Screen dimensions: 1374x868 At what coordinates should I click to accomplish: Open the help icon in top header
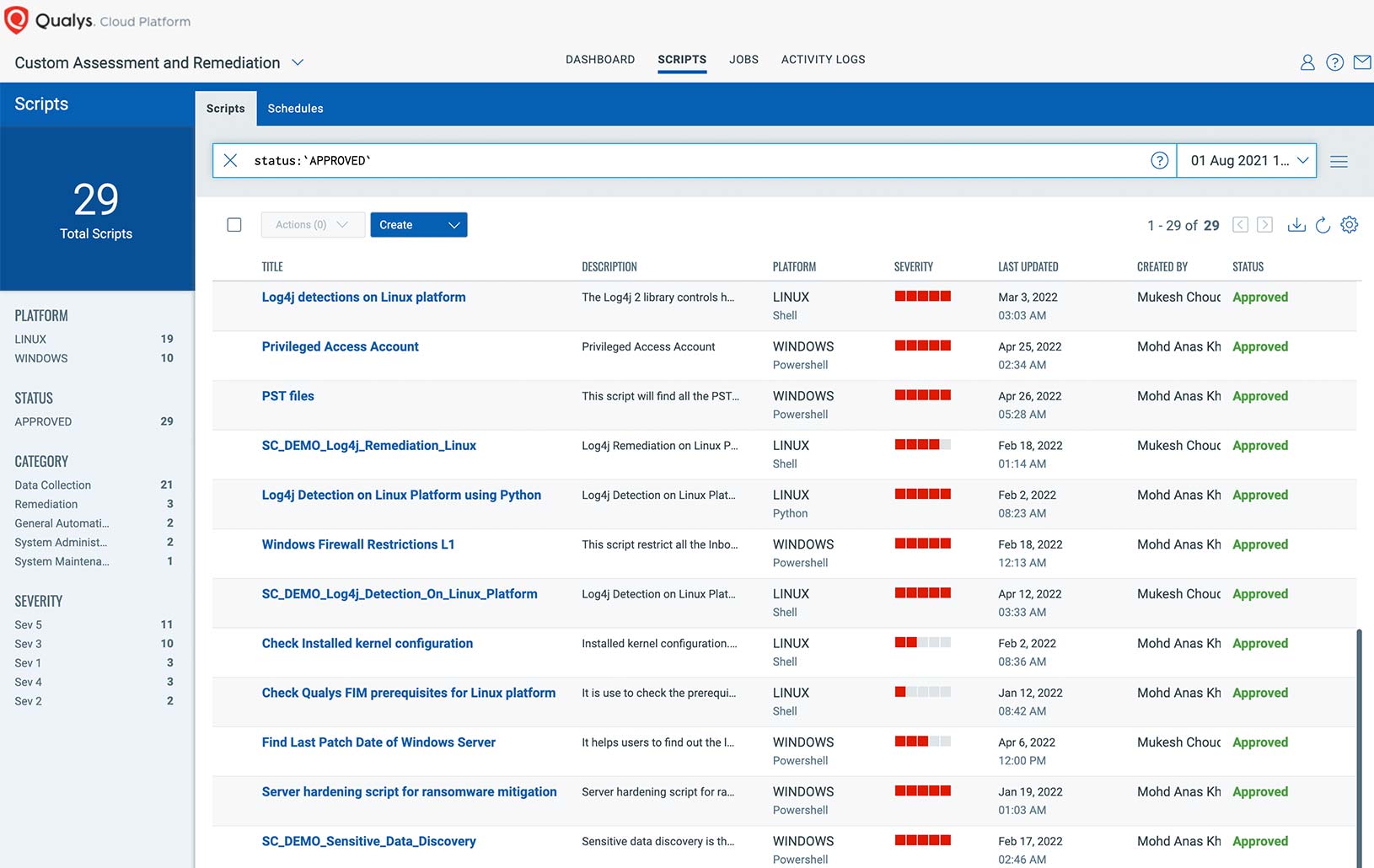click(1334, 62)
